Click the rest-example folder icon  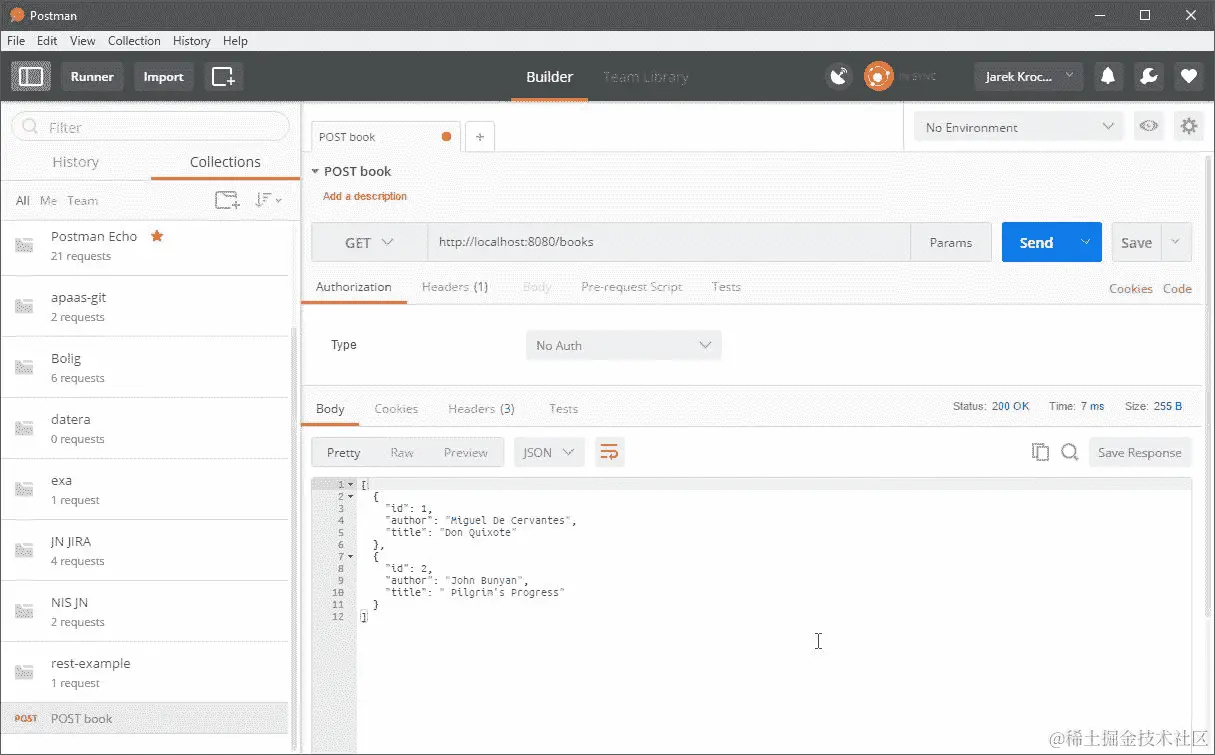point(24,672)
